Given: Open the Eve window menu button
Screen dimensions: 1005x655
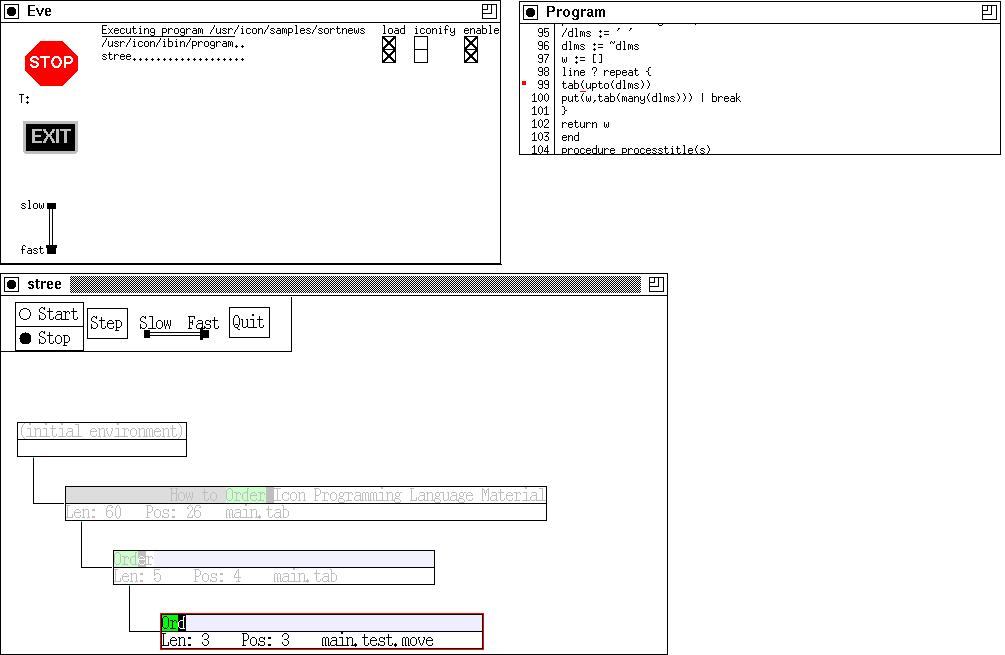Looking at the screenshot, I should [12, 12].
